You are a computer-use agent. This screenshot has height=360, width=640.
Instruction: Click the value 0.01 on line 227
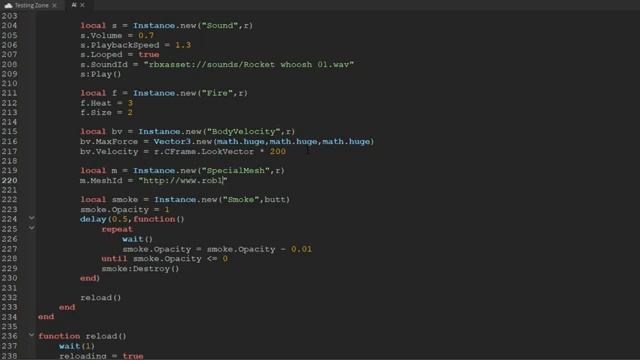click(x=301, y=249)
